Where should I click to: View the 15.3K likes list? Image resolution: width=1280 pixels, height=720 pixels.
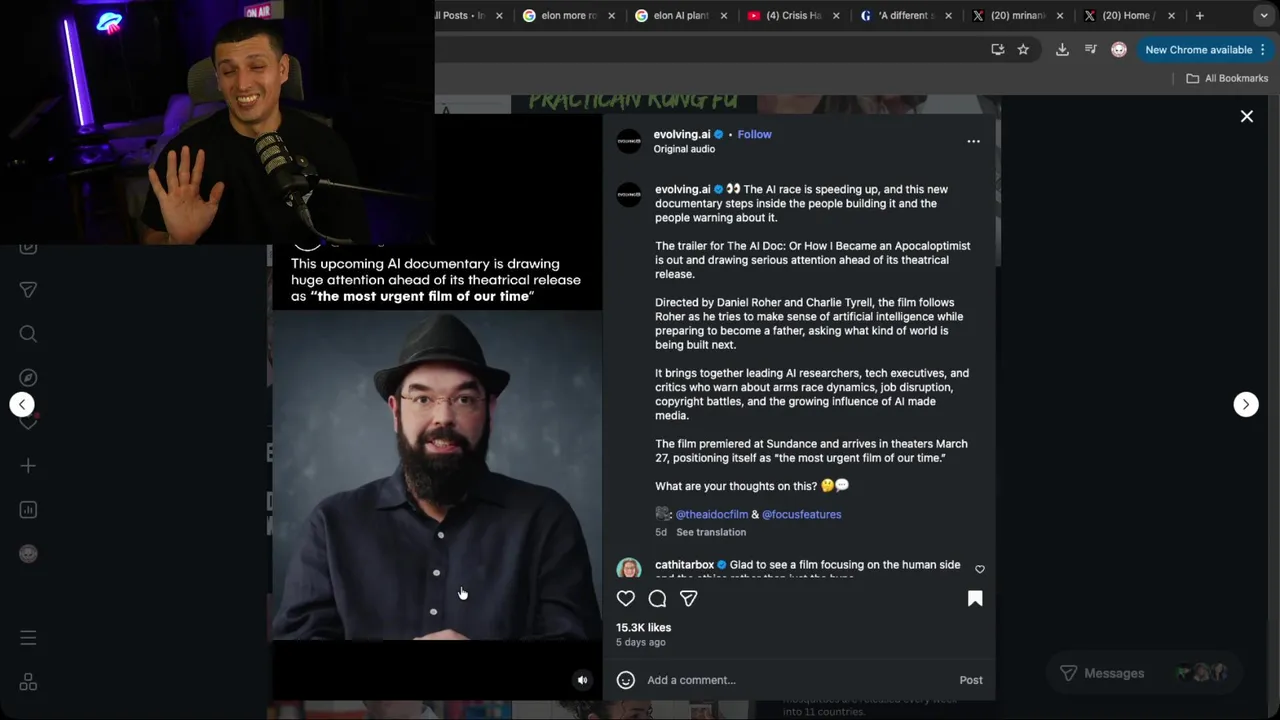[643, 628]
